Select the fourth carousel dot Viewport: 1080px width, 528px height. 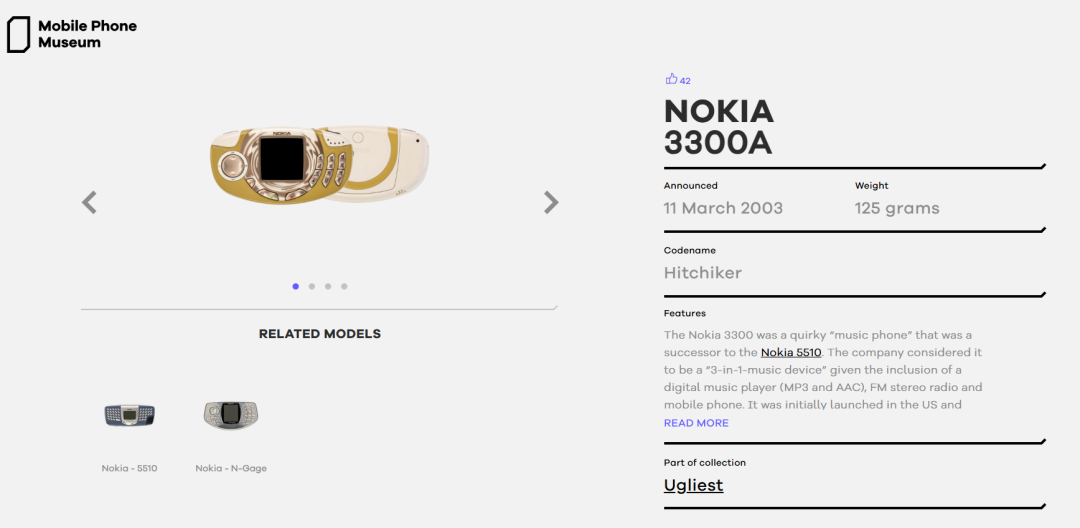pyautogui.click(x=344, y=286)
